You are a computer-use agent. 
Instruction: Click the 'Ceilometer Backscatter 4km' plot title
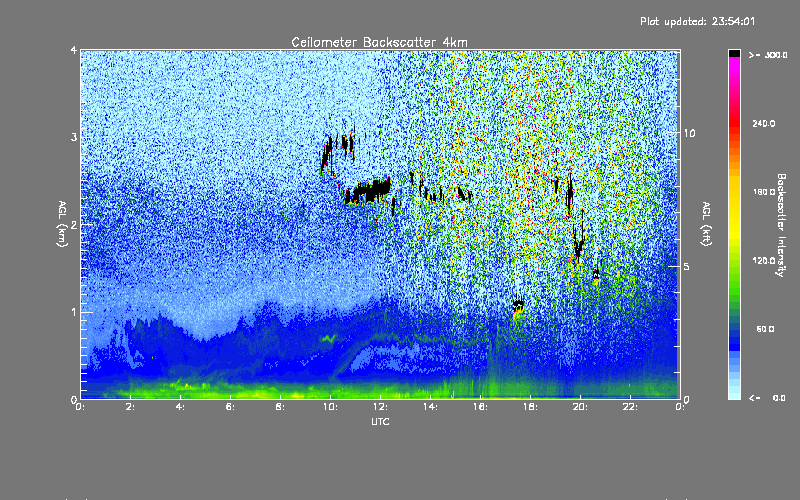coord(379,42)
